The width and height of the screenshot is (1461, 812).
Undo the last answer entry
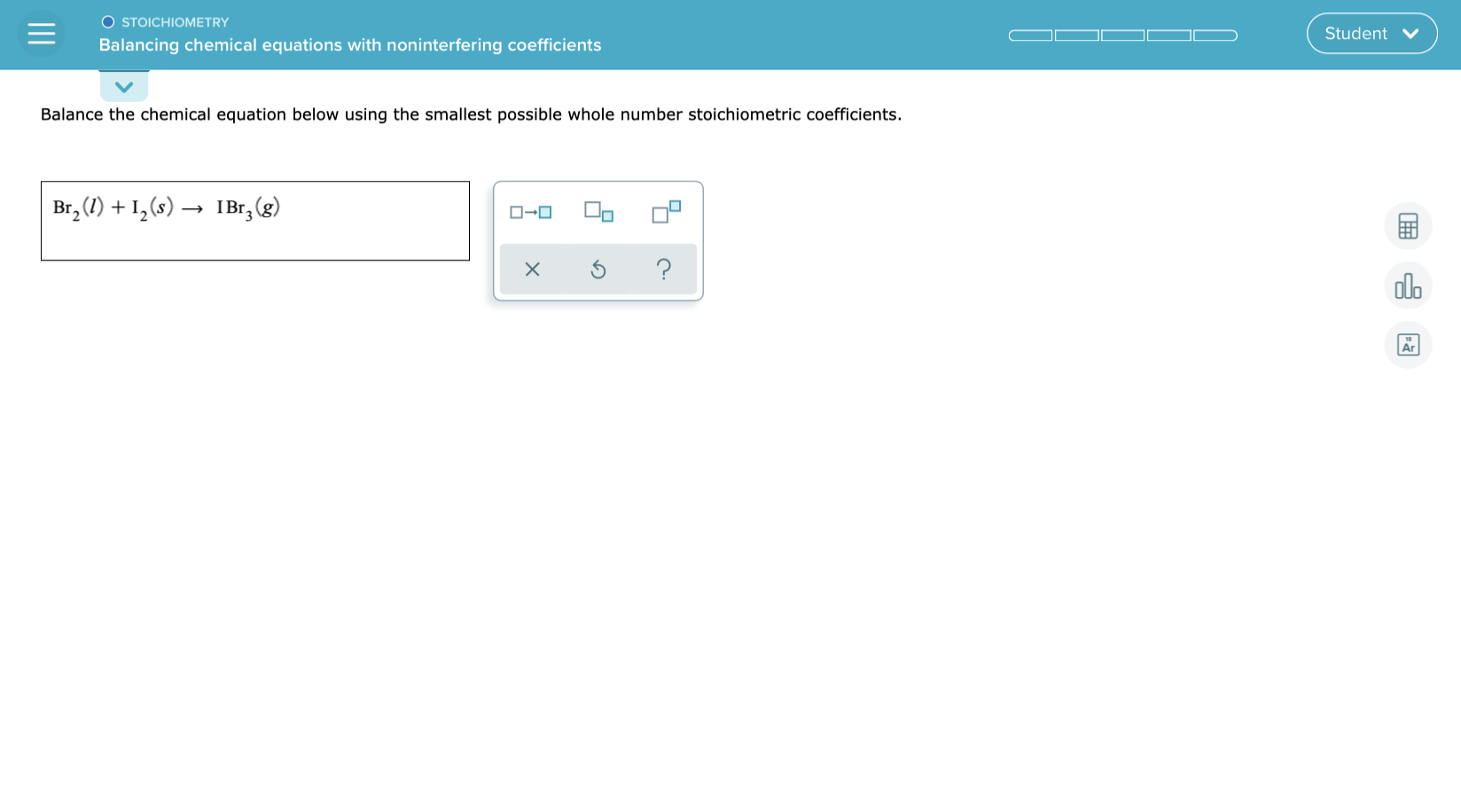598,269
